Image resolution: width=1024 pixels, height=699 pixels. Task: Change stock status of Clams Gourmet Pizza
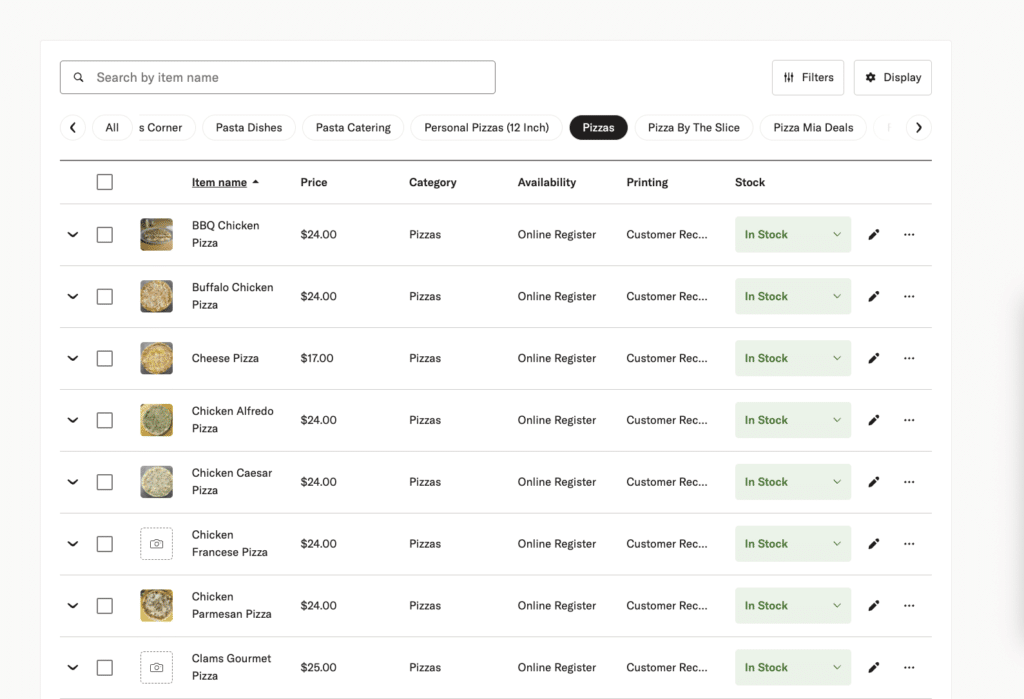click(792, 667)
